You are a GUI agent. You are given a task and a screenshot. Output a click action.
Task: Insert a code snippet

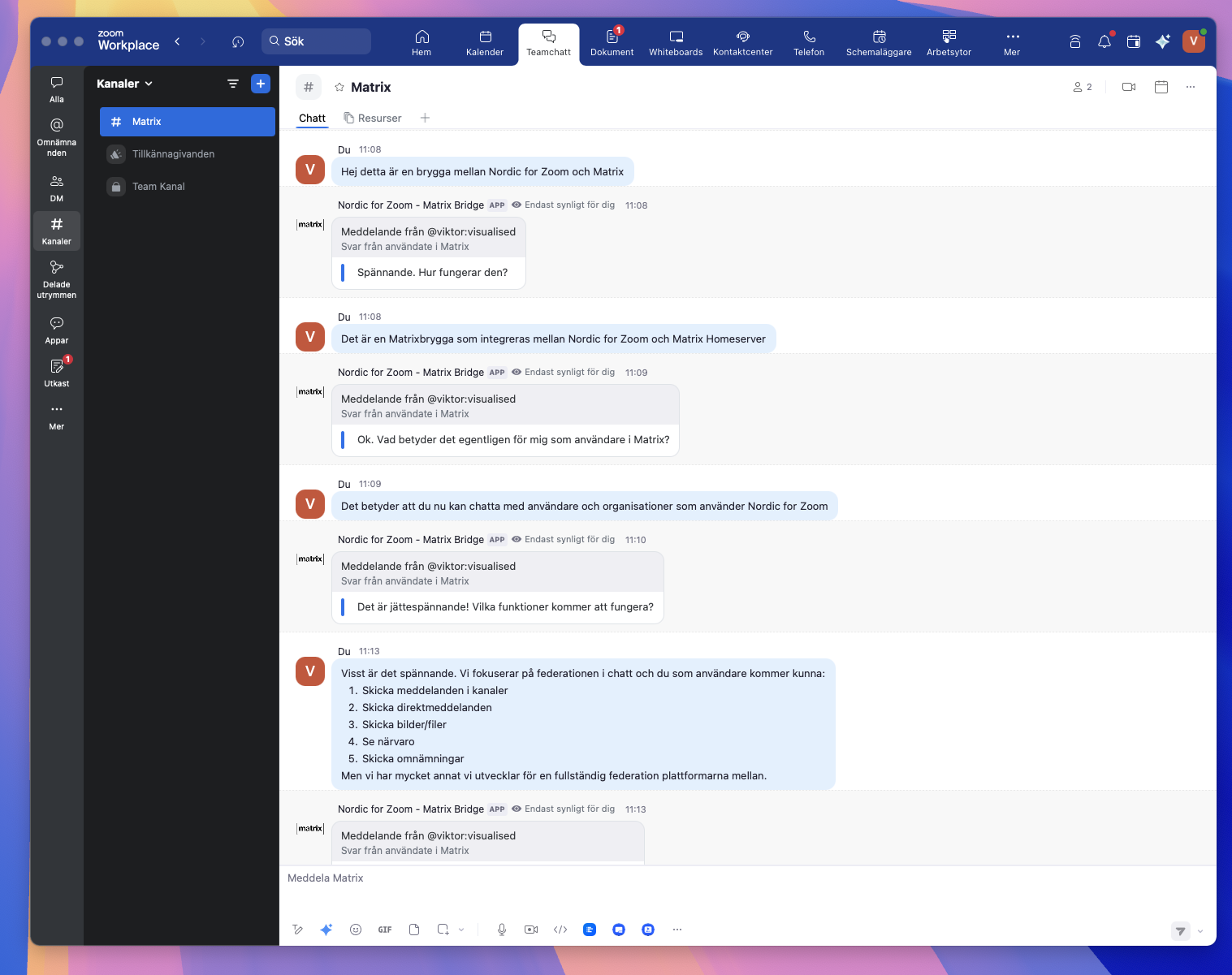(560, 930)
